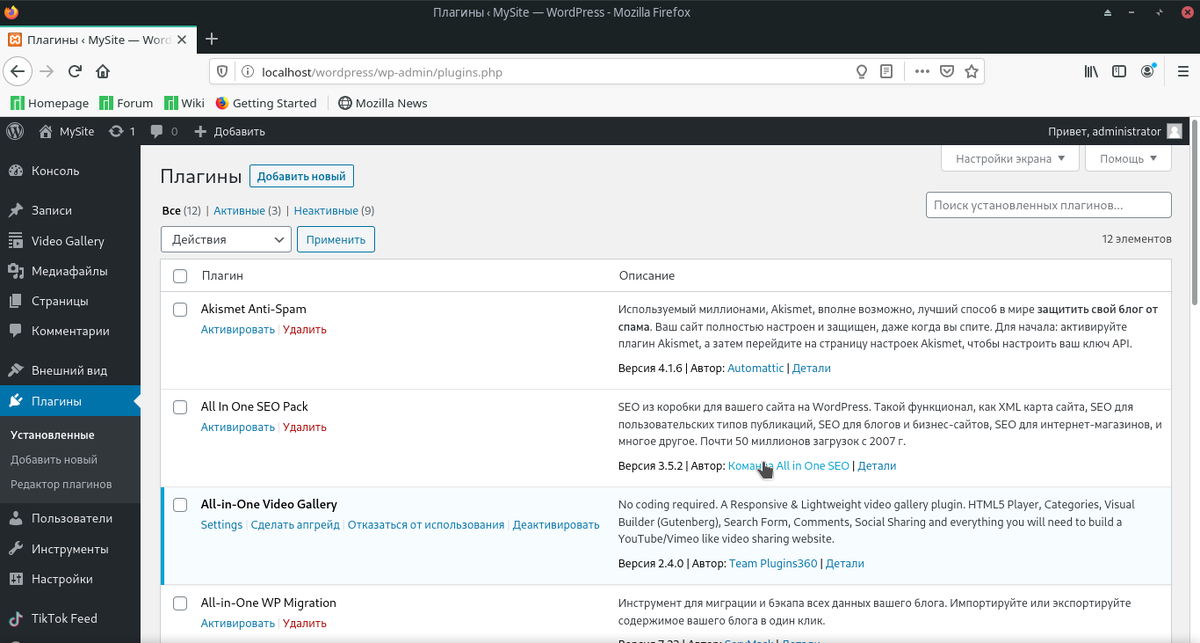This screenshot has height=643, width=1200.
Task: Click the comments bubble icon in admin bar
Action: (x=157, y=131)
